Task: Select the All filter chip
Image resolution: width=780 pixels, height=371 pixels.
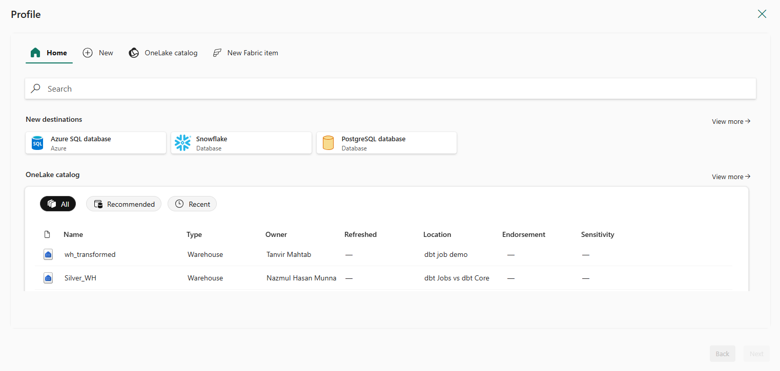Action: [58, 204]
